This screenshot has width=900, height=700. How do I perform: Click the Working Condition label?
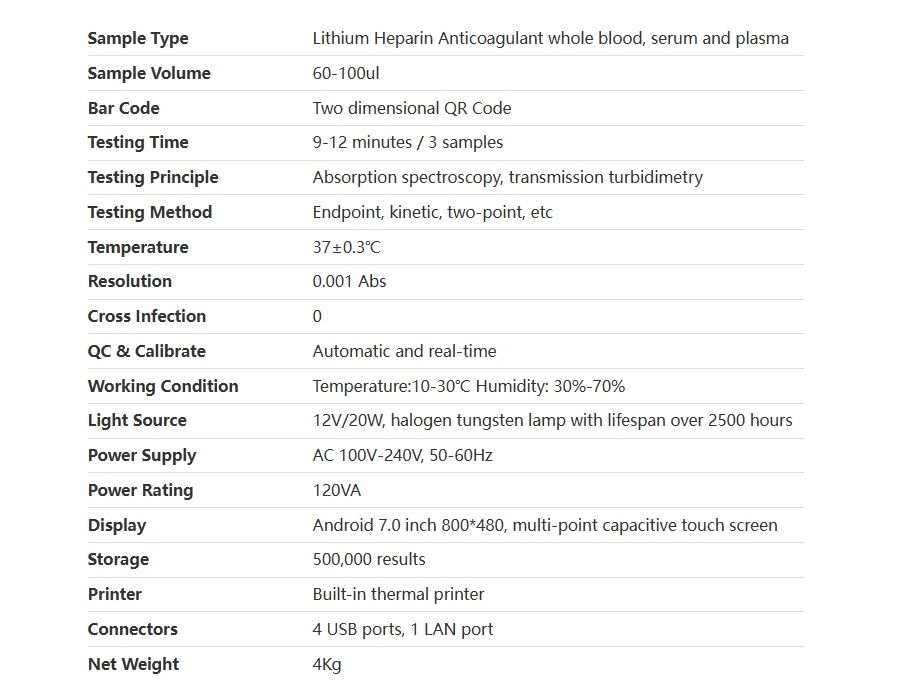[163, 386]
